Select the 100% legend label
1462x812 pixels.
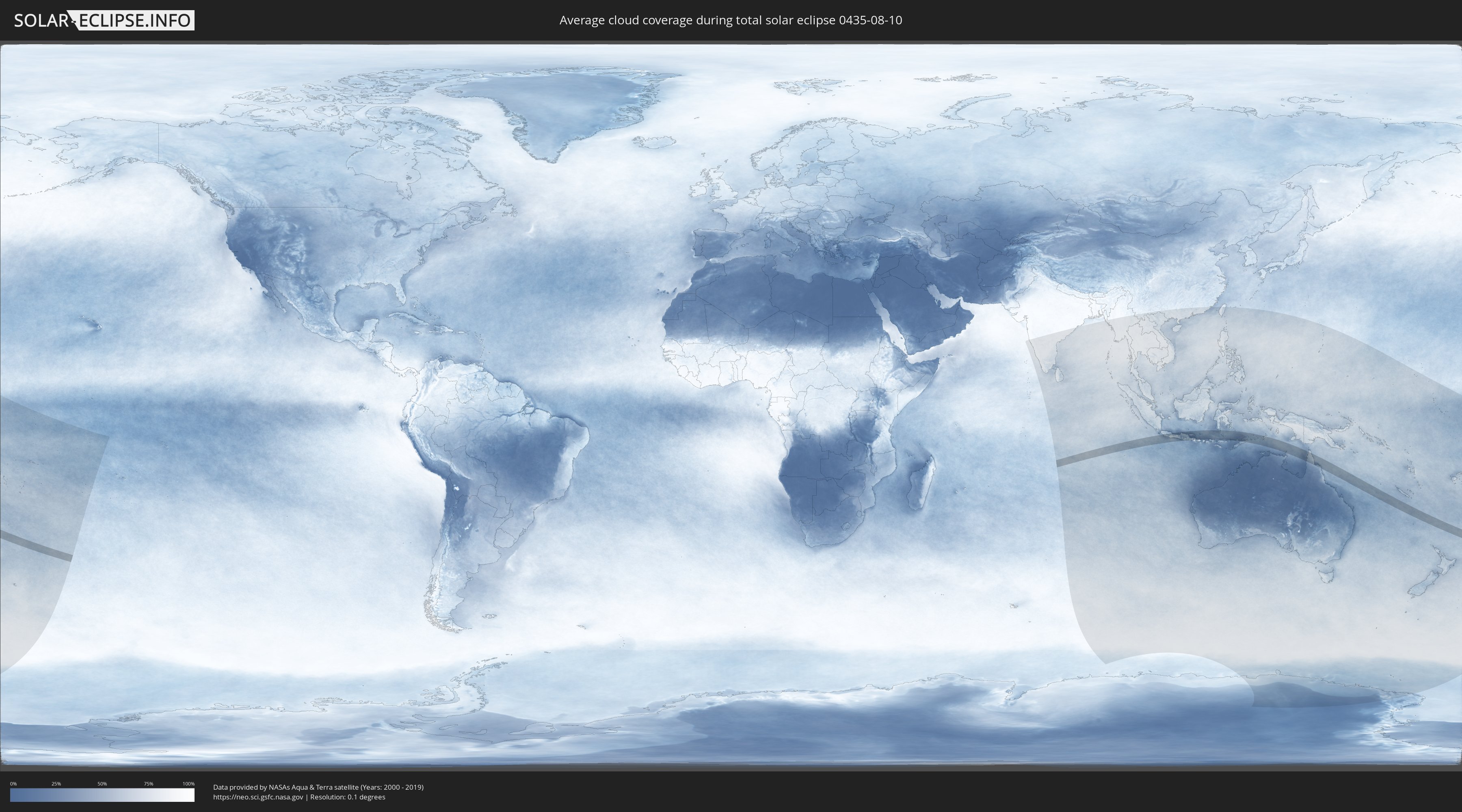tap(188, 784)
